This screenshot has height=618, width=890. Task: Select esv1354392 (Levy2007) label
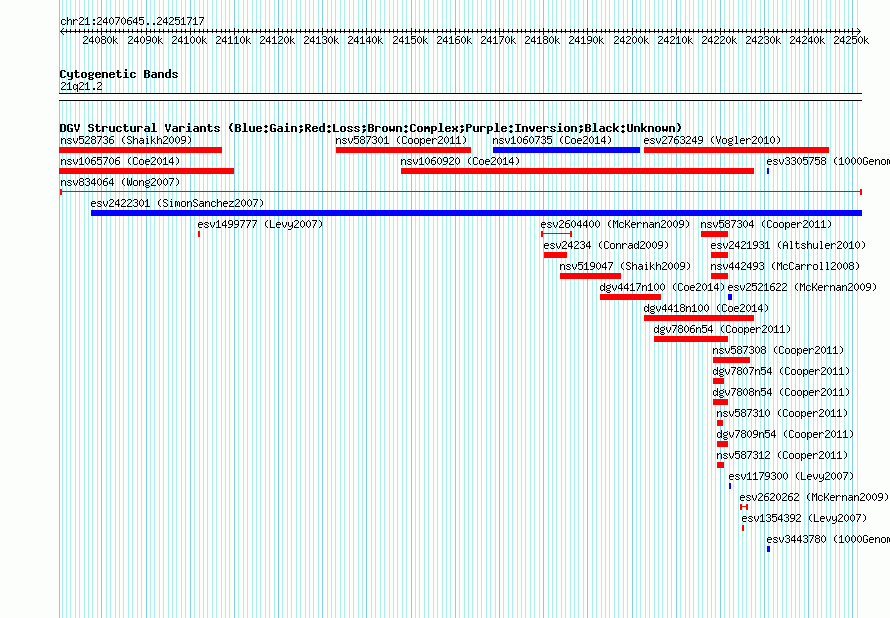click(804, 518)
